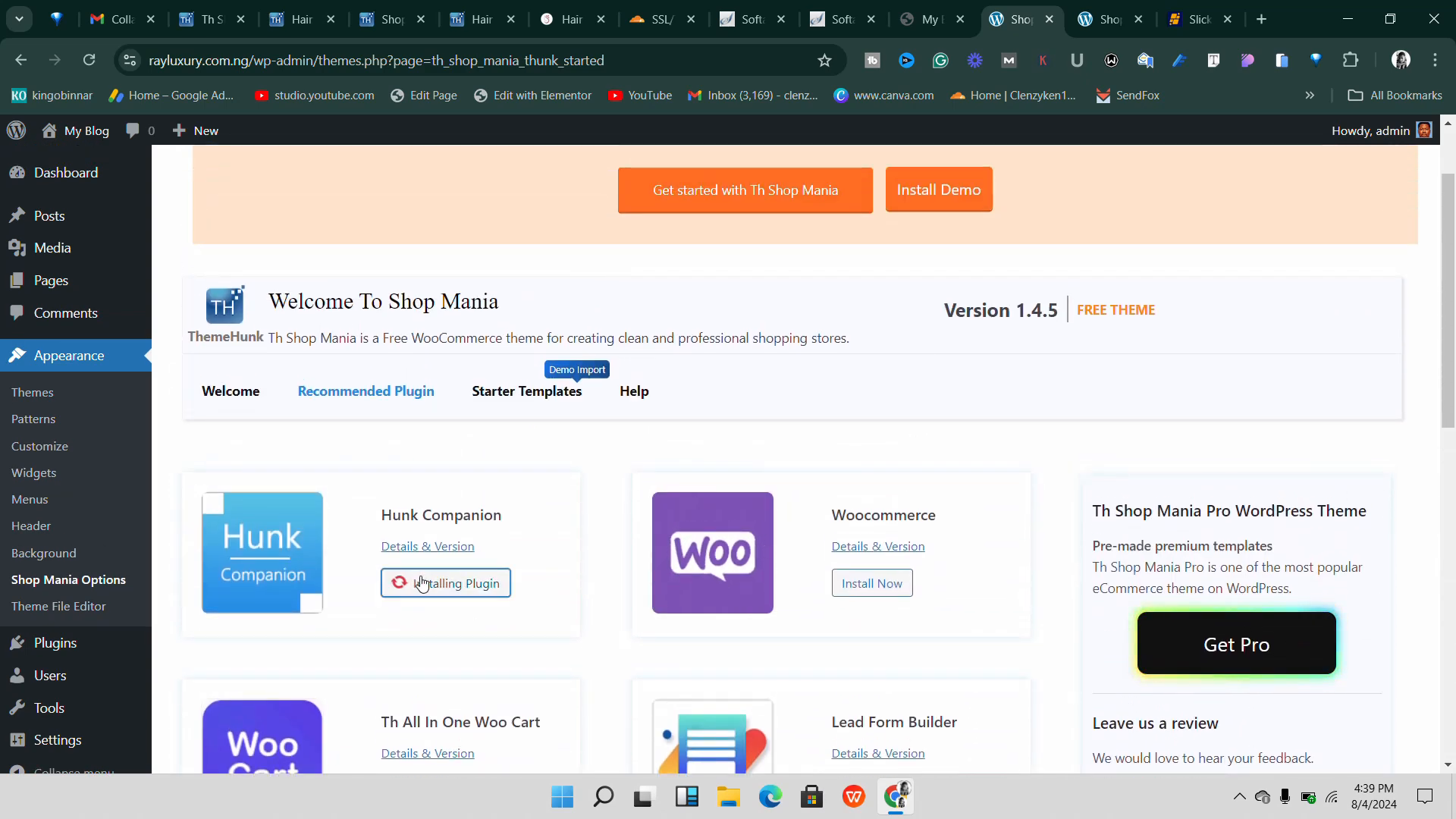Open Posts in the admin sidebar
Screen dimensions: 1456x819
[x=49, y=215]
